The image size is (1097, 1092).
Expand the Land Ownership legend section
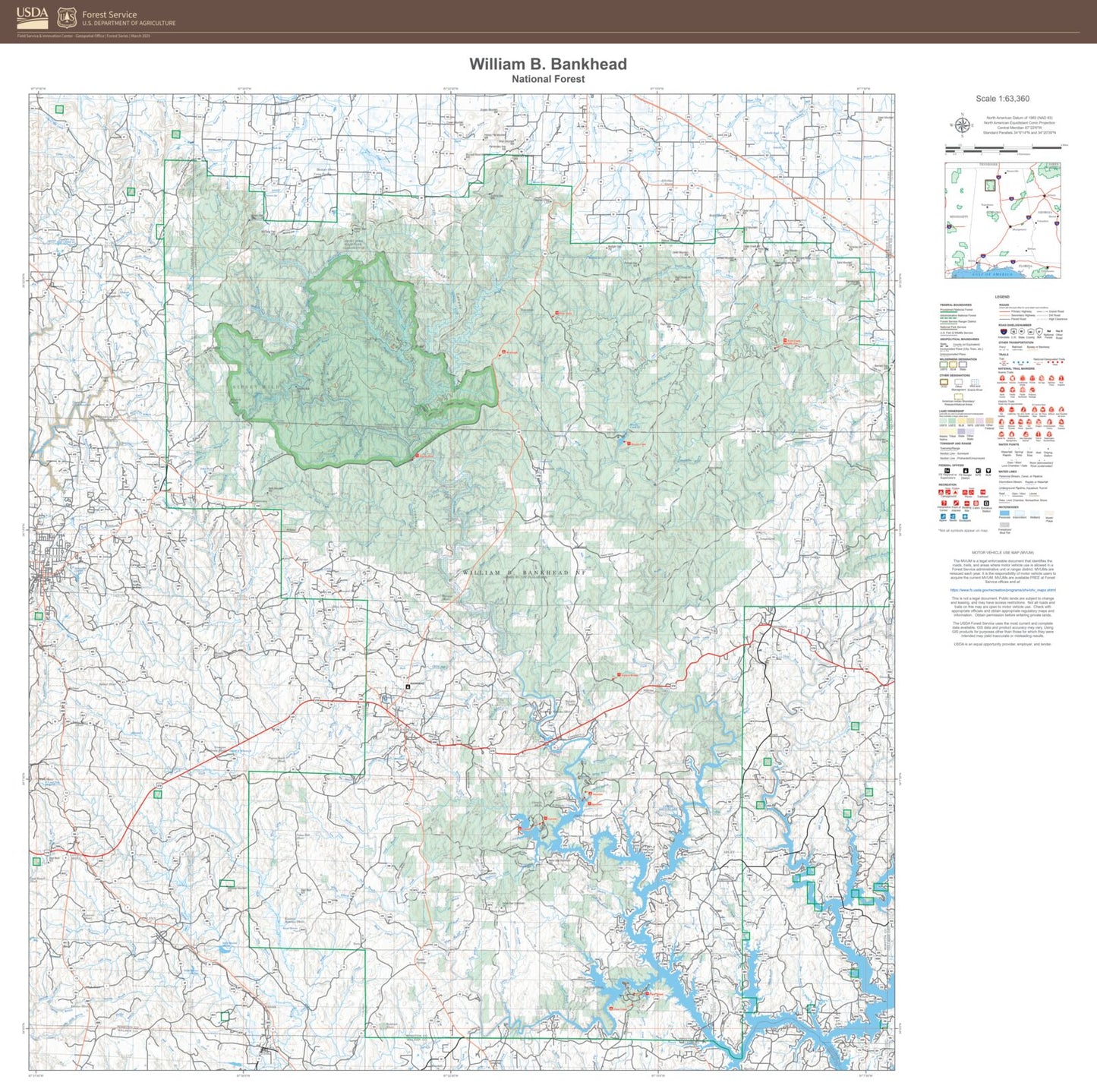(x=950, y=411)
